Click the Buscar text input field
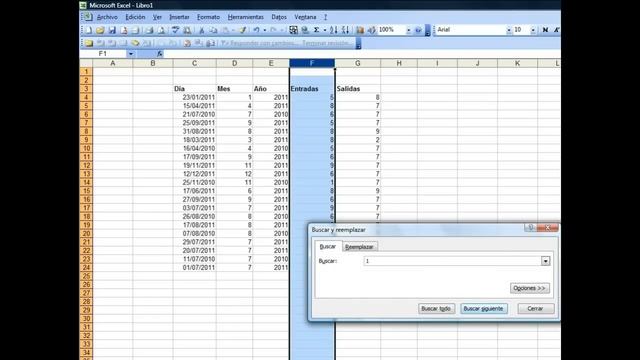640x360 pixels. click(x=453, y=261)
